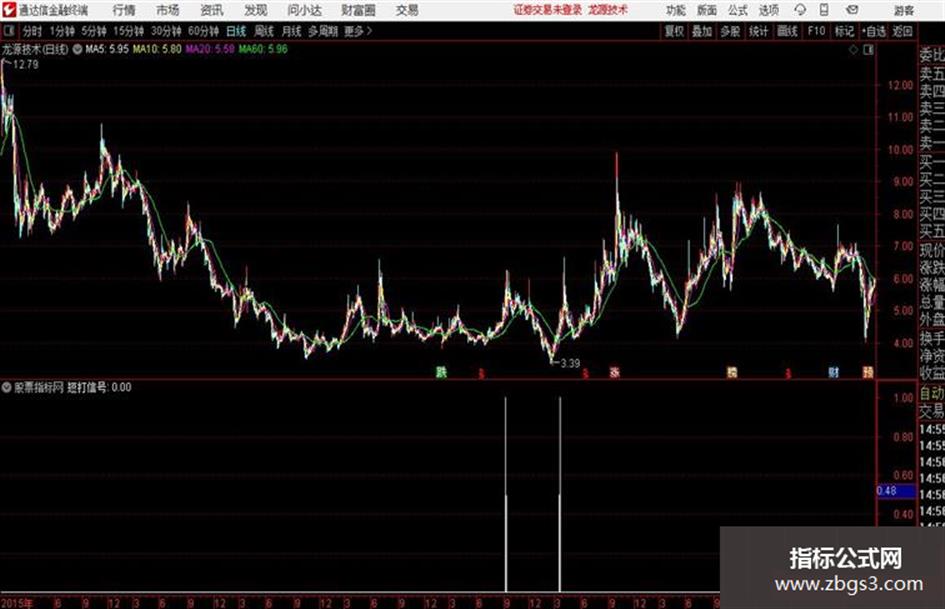
Task: Switch to 15分钟 period
Action: [x=128, y=31]
